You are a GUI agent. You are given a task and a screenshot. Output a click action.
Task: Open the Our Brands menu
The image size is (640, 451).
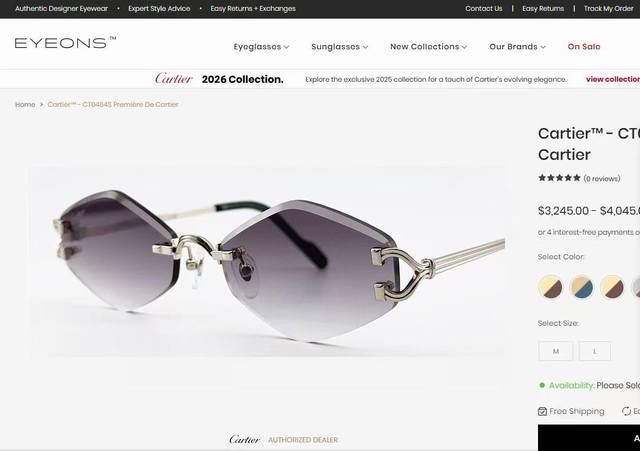[x=517, y=47]
